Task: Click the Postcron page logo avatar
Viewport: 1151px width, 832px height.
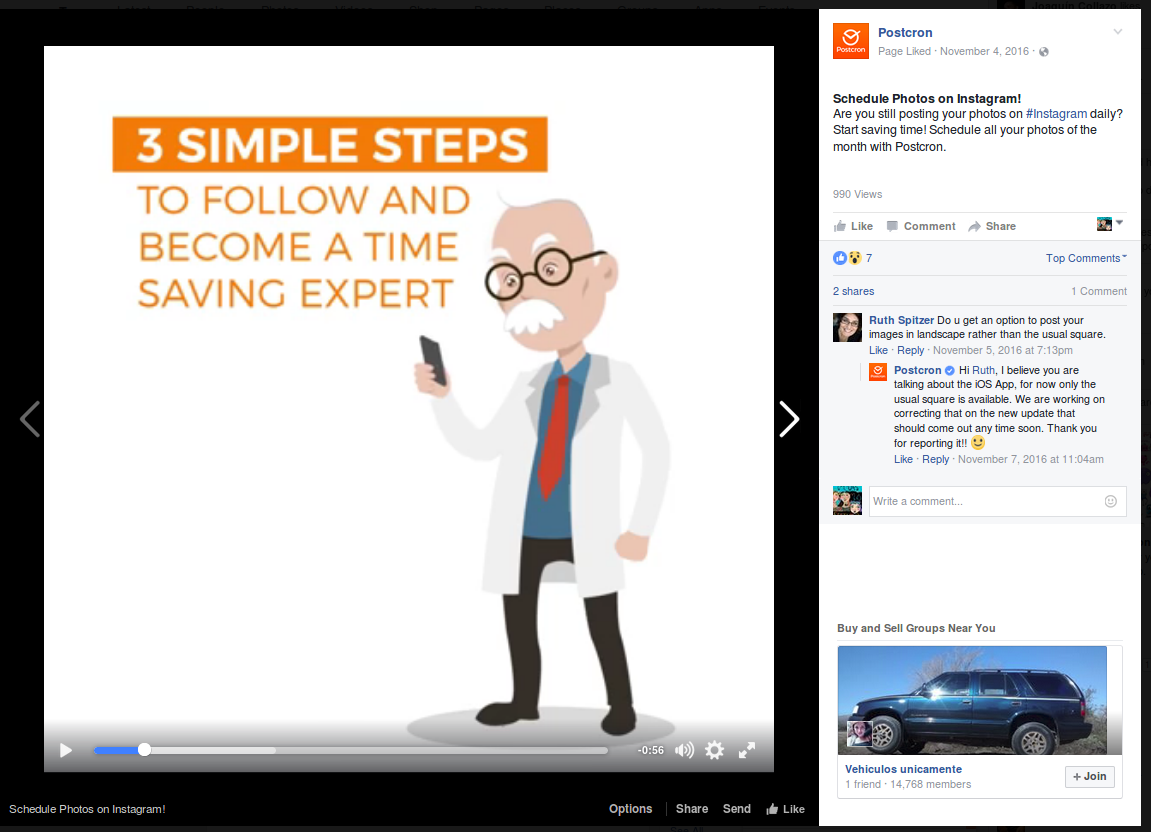Action: (850, 41)
